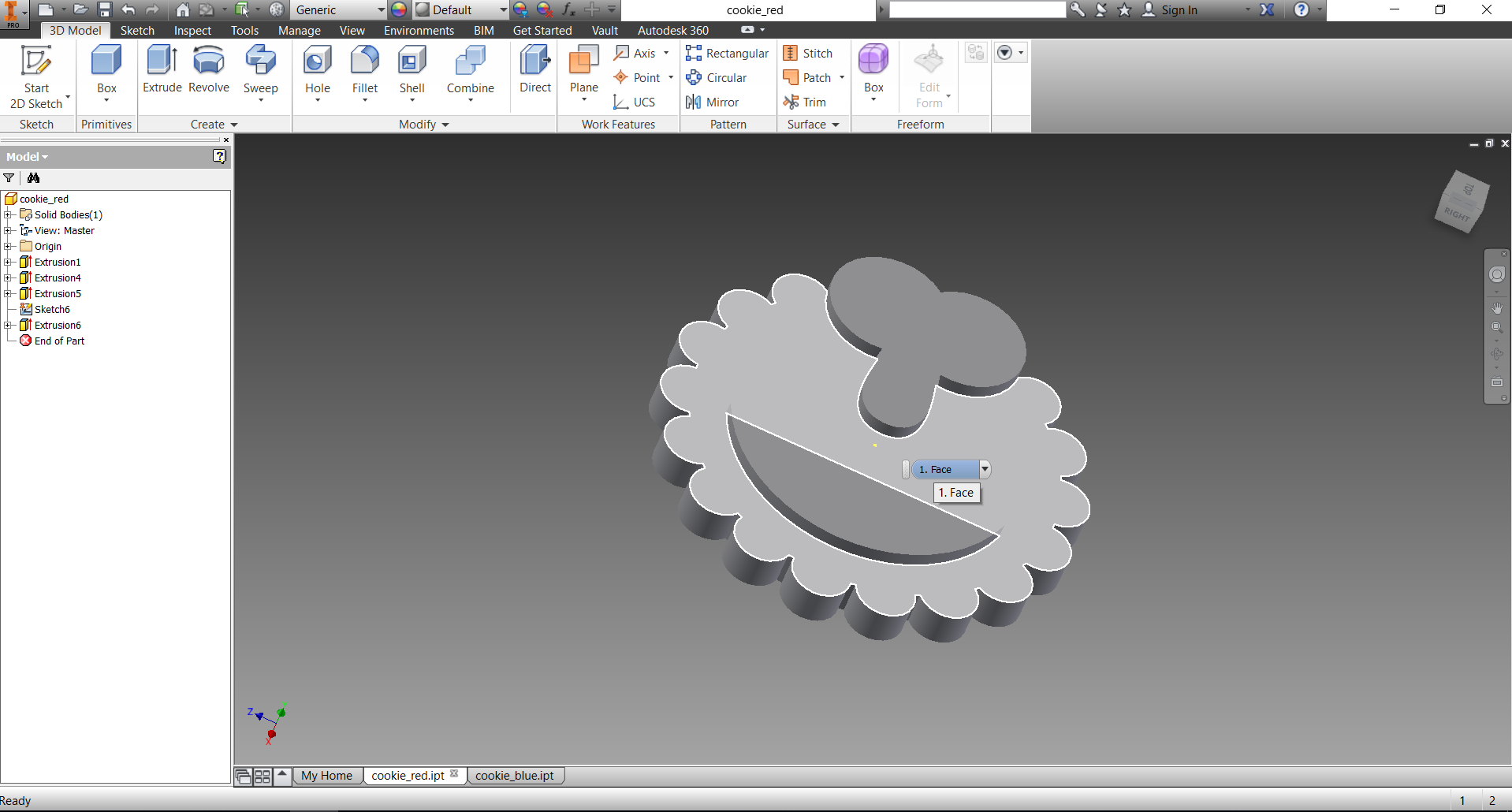
Task: Open the Generic material dropdown
Action: (x=381, y=10)
